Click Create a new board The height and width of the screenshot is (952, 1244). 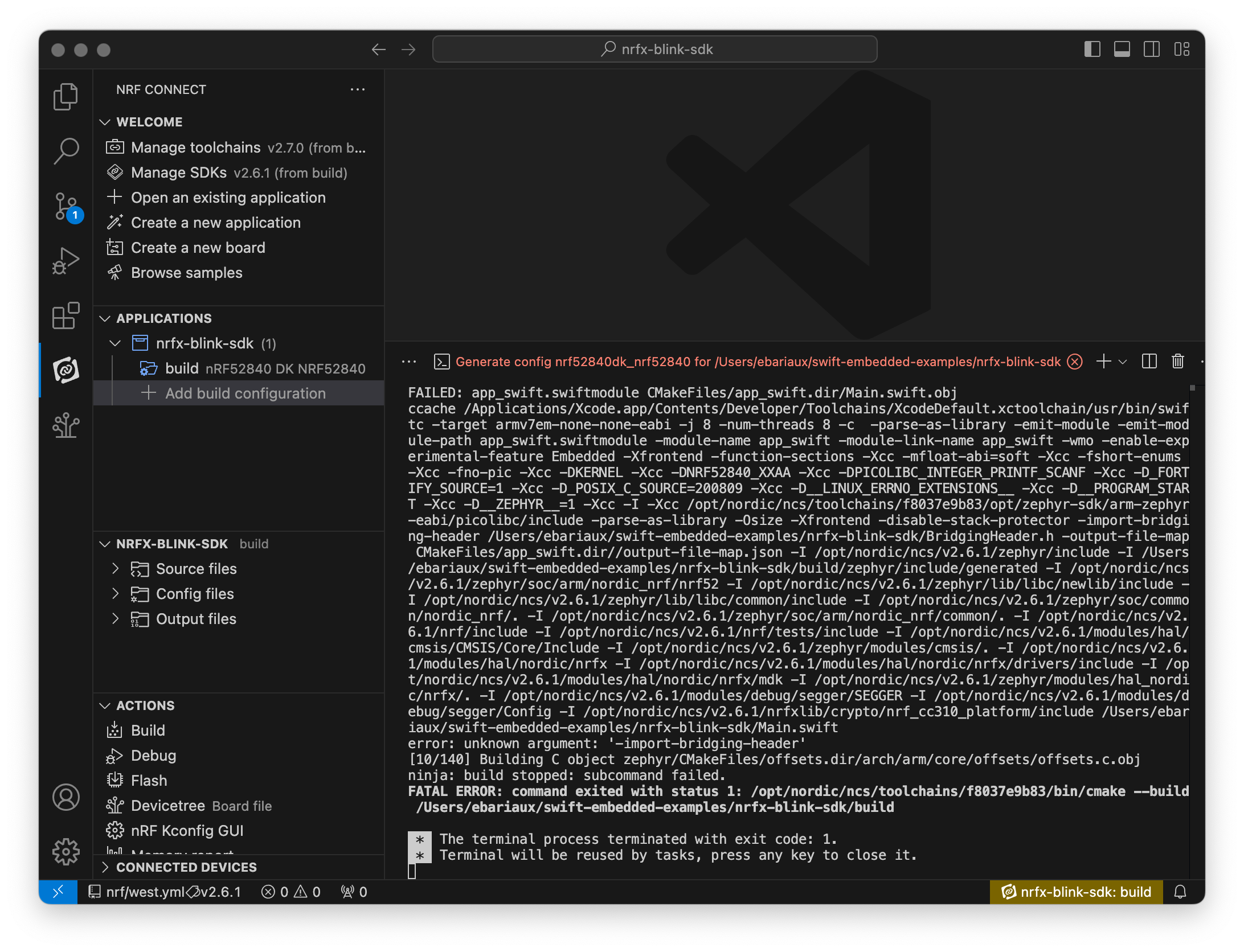click(x=239, y=248)
